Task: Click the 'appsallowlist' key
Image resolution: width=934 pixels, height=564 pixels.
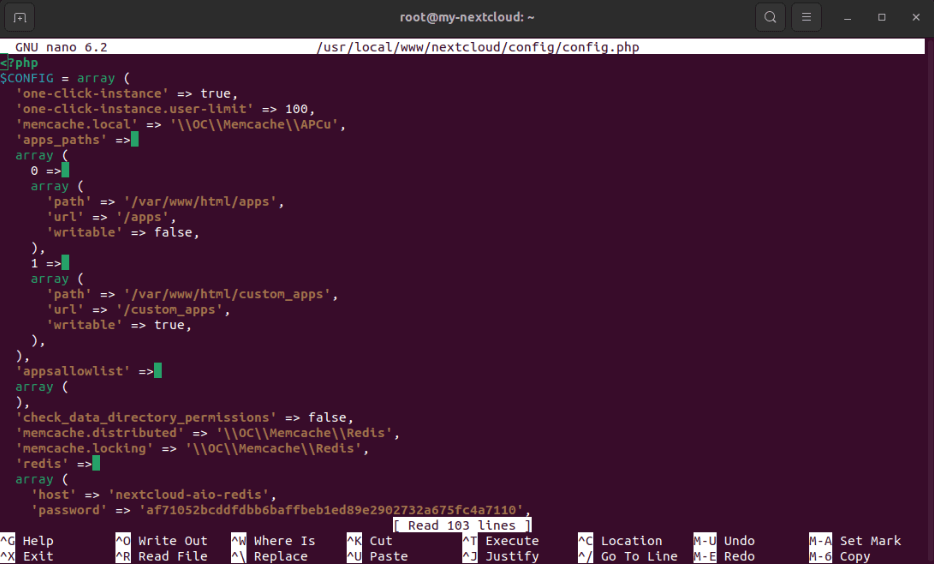Action: 73,372
